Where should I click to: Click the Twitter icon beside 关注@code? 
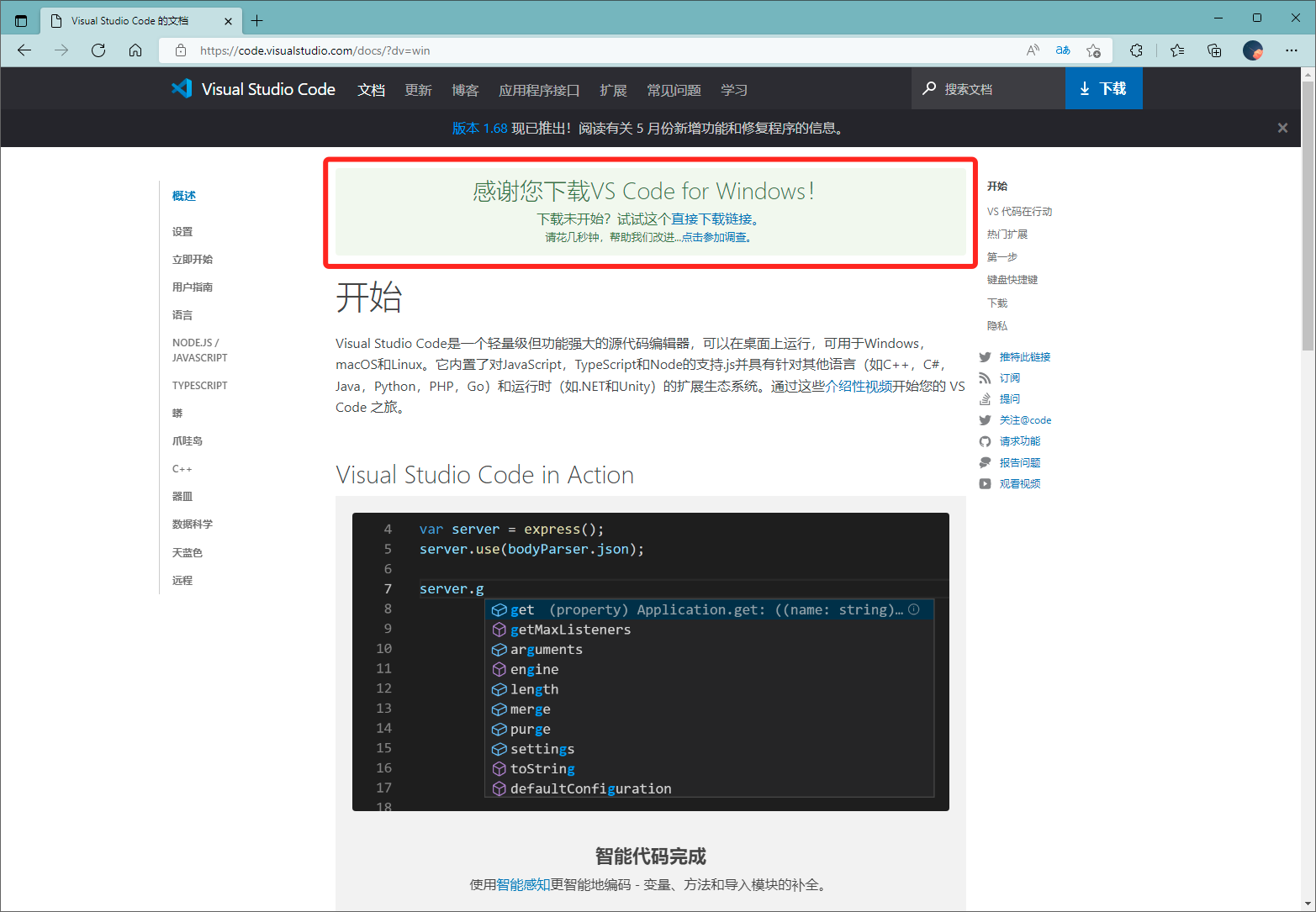(985, 420)
